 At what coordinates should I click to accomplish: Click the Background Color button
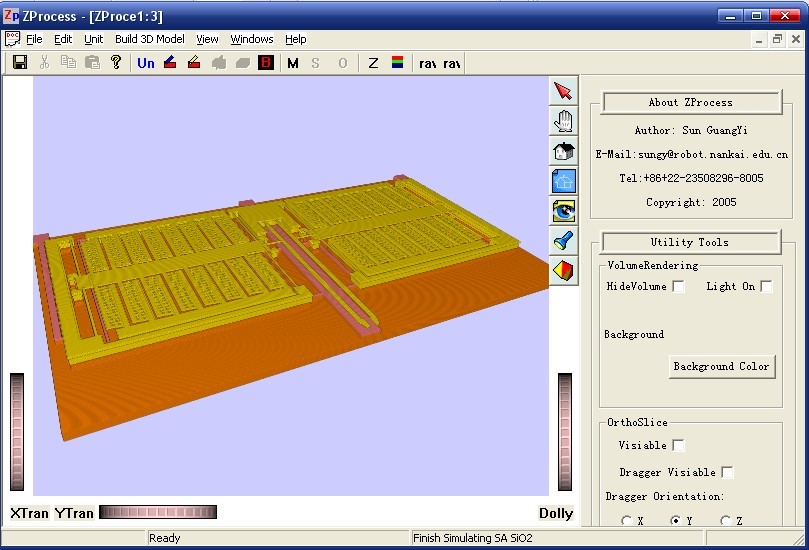click(x=721, y=366)
